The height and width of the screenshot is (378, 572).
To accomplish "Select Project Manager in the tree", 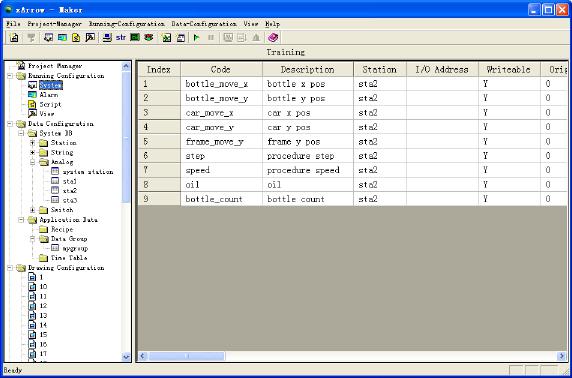I will 55,66.
